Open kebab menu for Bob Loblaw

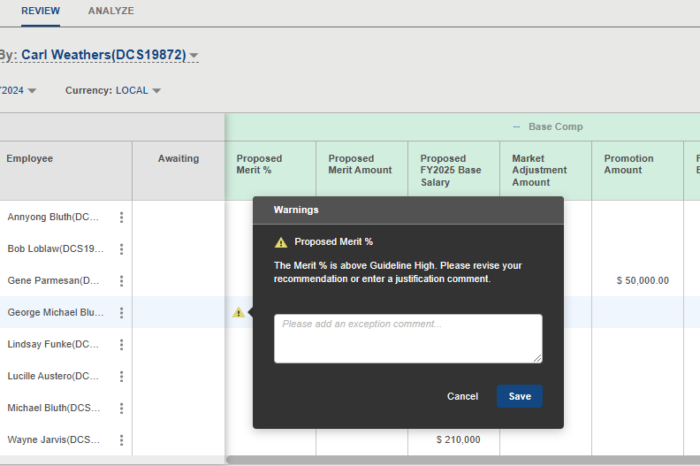point(122,249)
